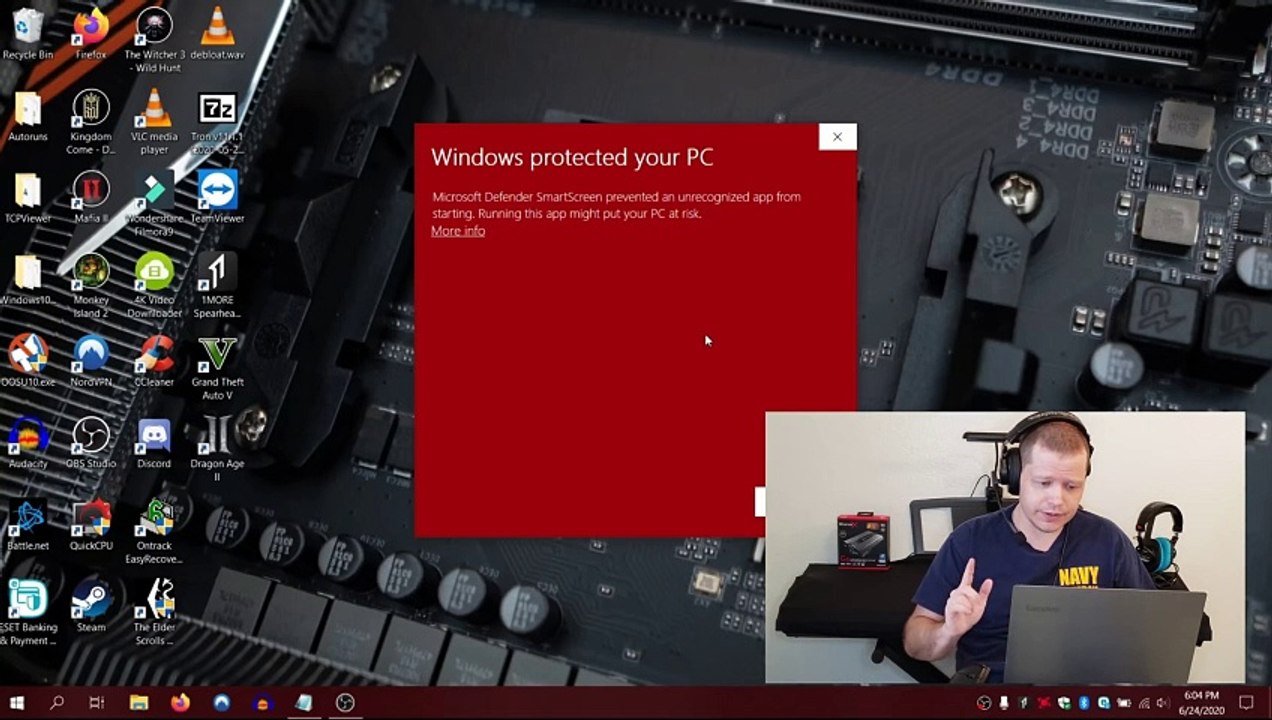Select the debloat.wav VLC file icon
This screenshot has width=1272, height=720.
click(217, 34)
